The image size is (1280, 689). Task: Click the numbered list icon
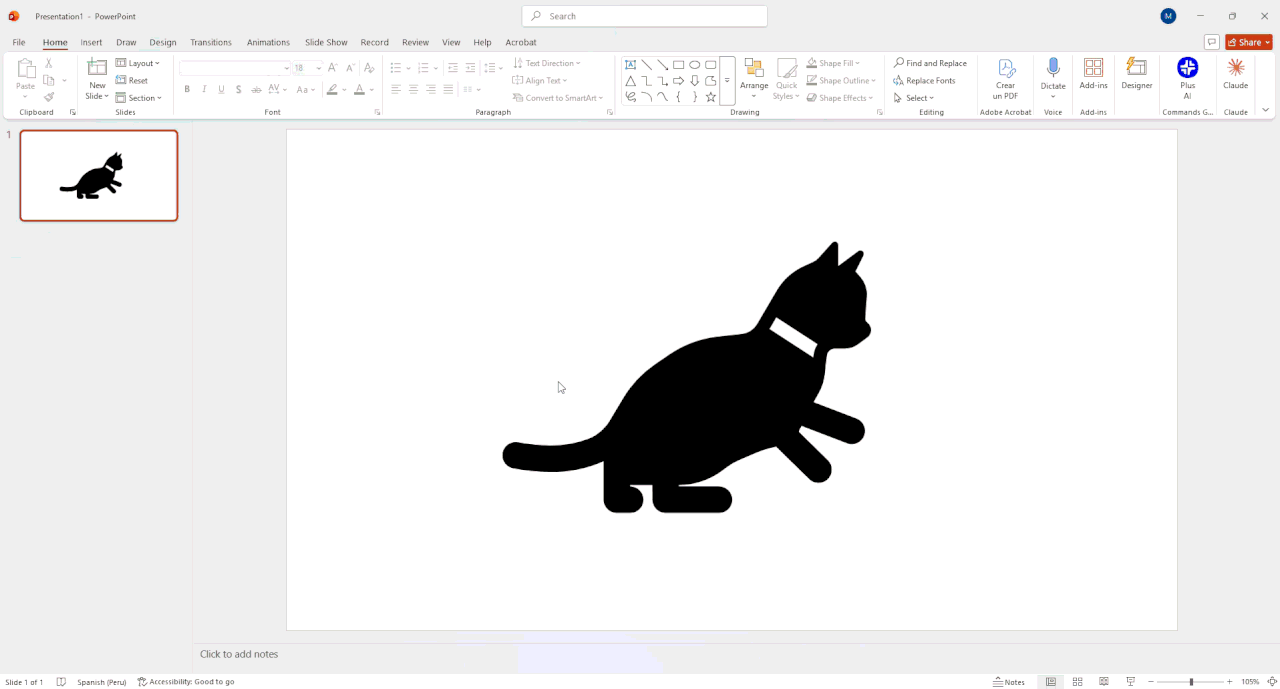click(x=423, y=68)
